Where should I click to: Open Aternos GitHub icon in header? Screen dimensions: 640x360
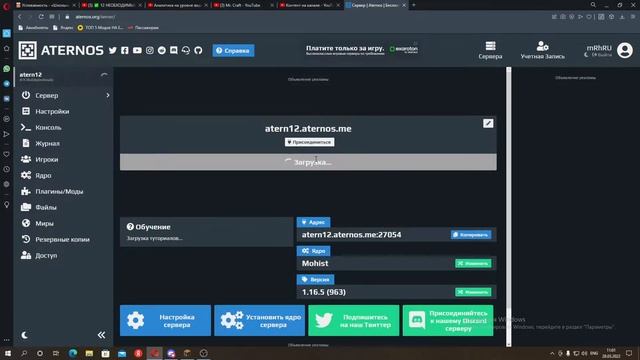[x=198, y=51]
